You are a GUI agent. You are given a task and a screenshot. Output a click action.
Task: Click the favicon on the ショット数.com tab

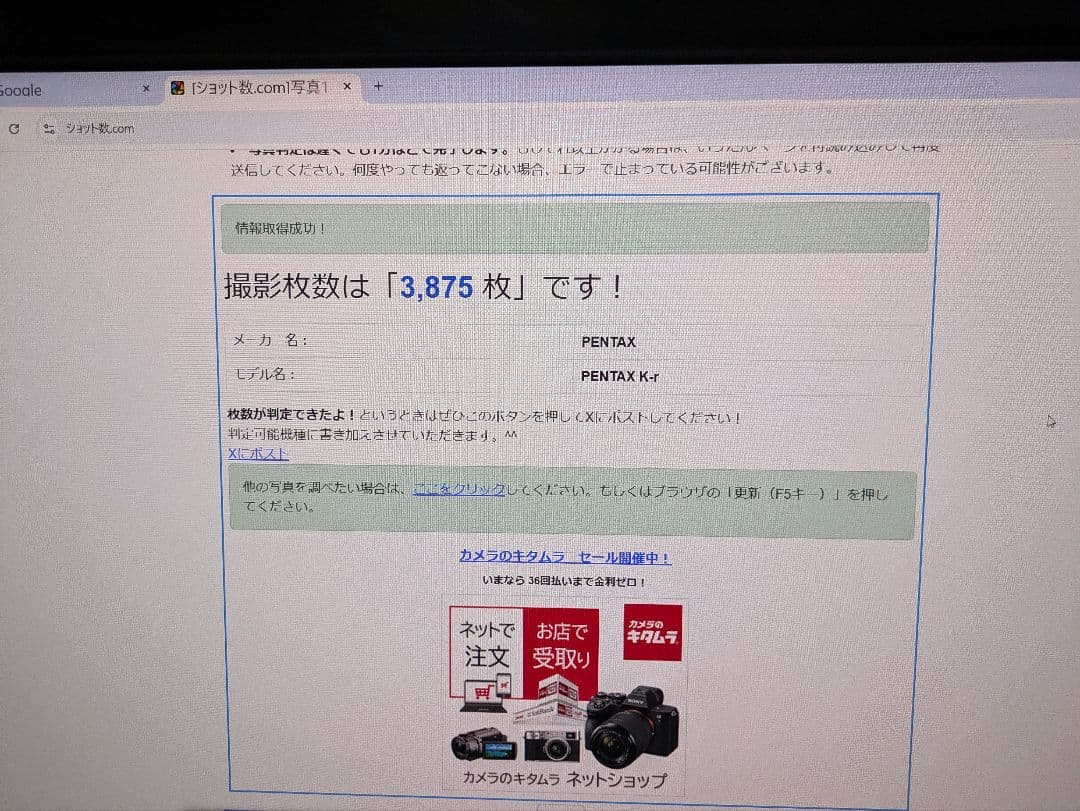180,87
